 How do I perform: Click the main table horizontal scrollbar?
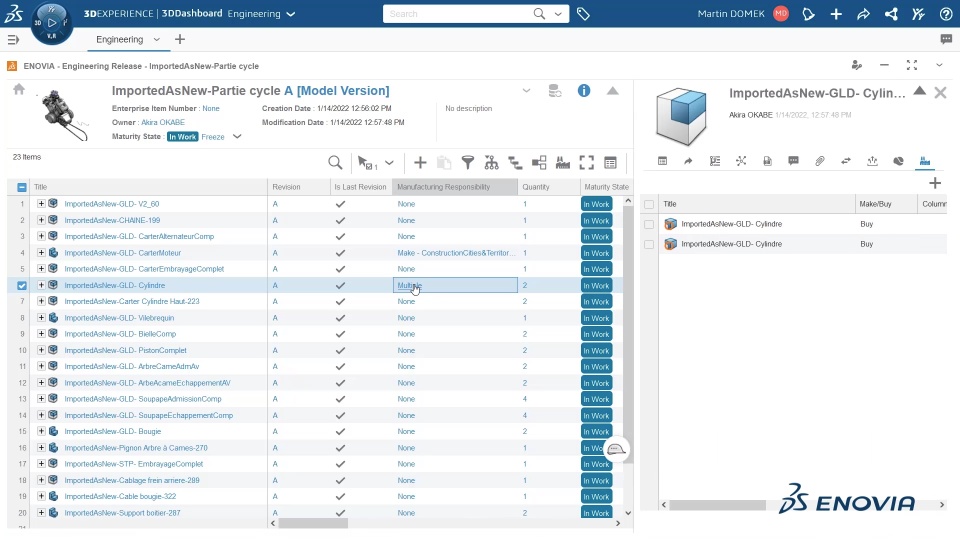pos(313,523)
